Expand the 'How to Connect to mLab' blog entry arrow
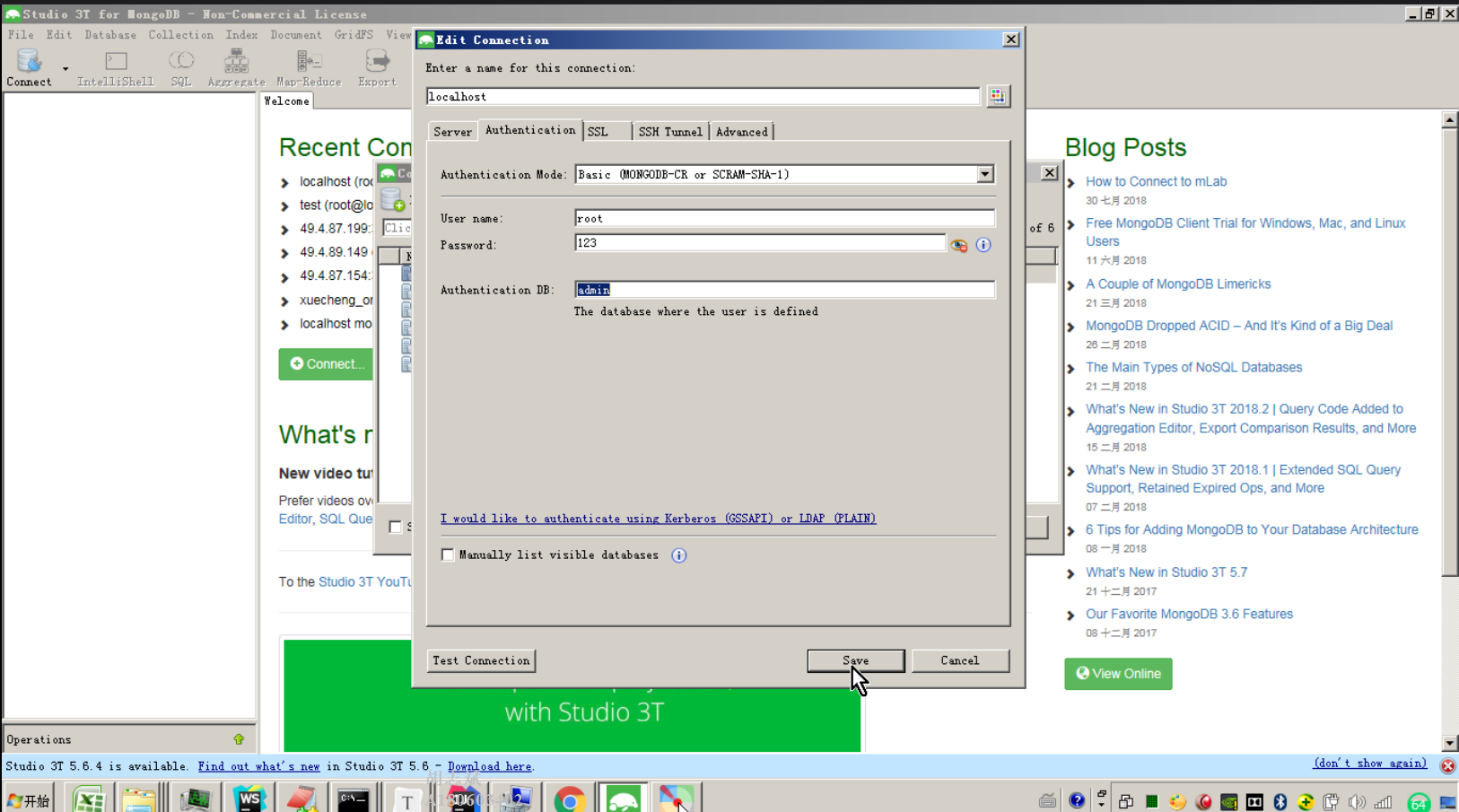The height and width of the screenshot is (812, 1459). pyautogui.click(x=1070, y=183)
